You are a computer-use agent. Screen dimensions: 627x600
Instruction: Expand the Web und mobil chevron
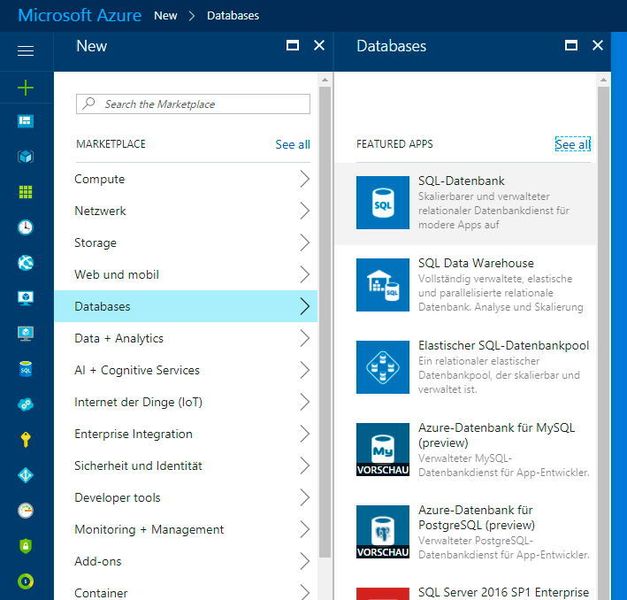(x=305, y=274)
